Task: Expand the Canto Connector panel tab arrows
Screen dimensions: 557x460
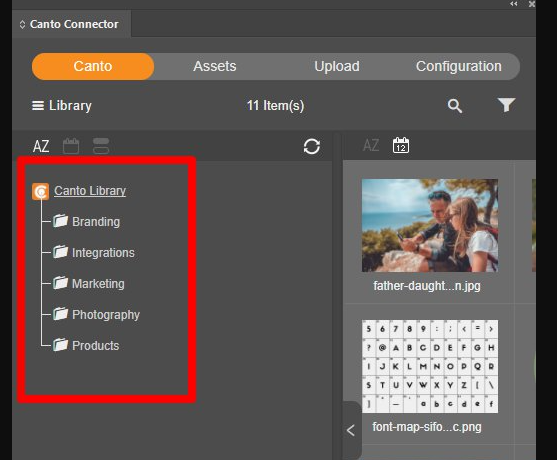Action: coord(22,24)
